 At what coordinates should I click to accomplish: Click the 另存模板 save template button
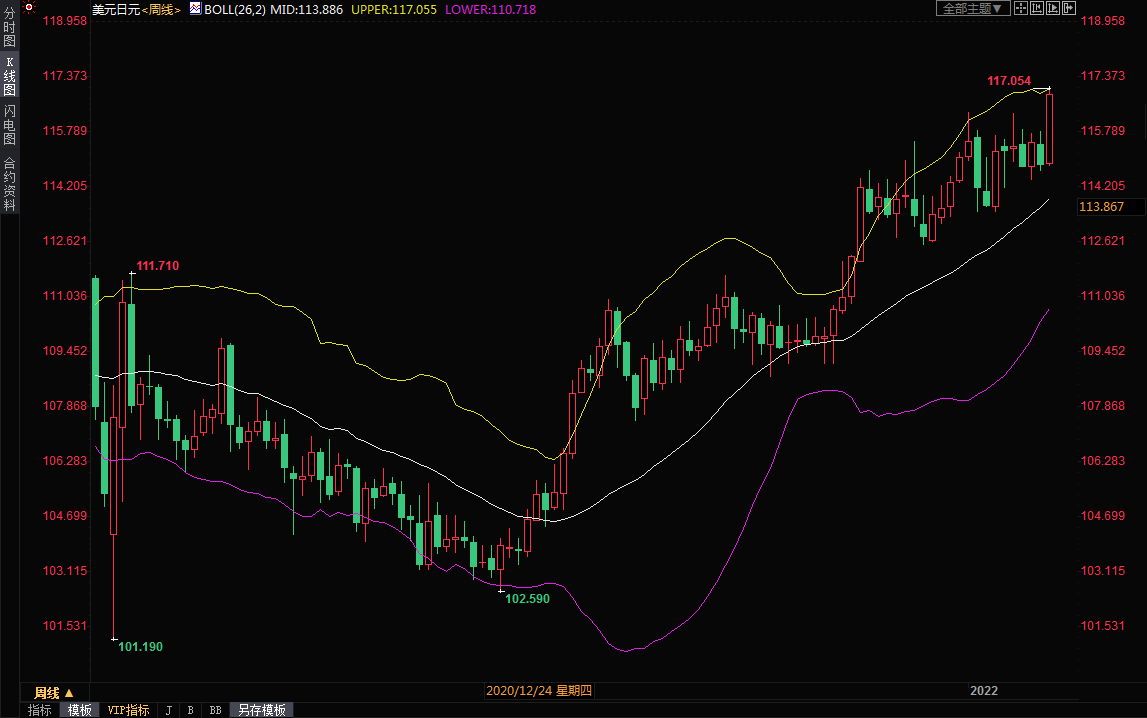point(262,710)
